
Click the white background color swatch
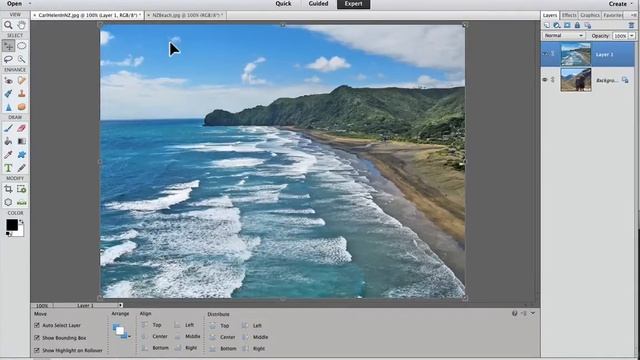point(20,231)
